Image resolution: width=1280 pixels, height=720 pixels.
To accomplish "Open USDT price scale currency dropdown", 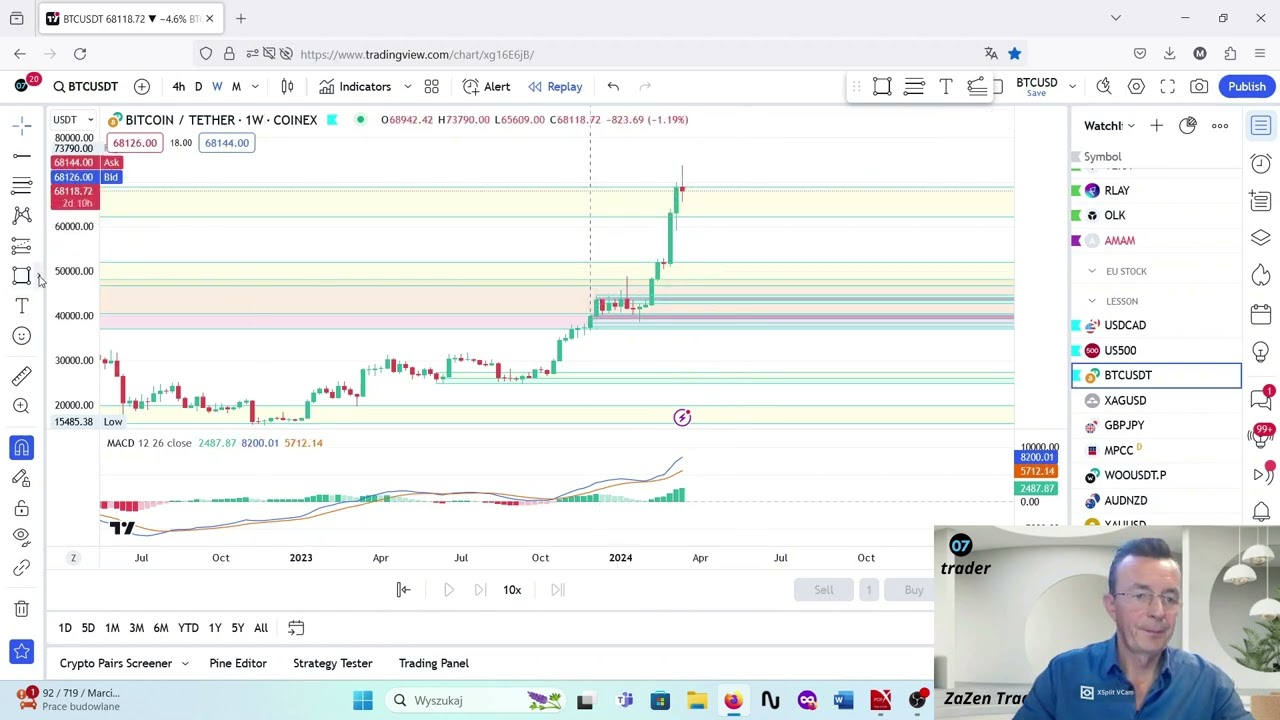I will pyautogui.click(x=73, y=120).
